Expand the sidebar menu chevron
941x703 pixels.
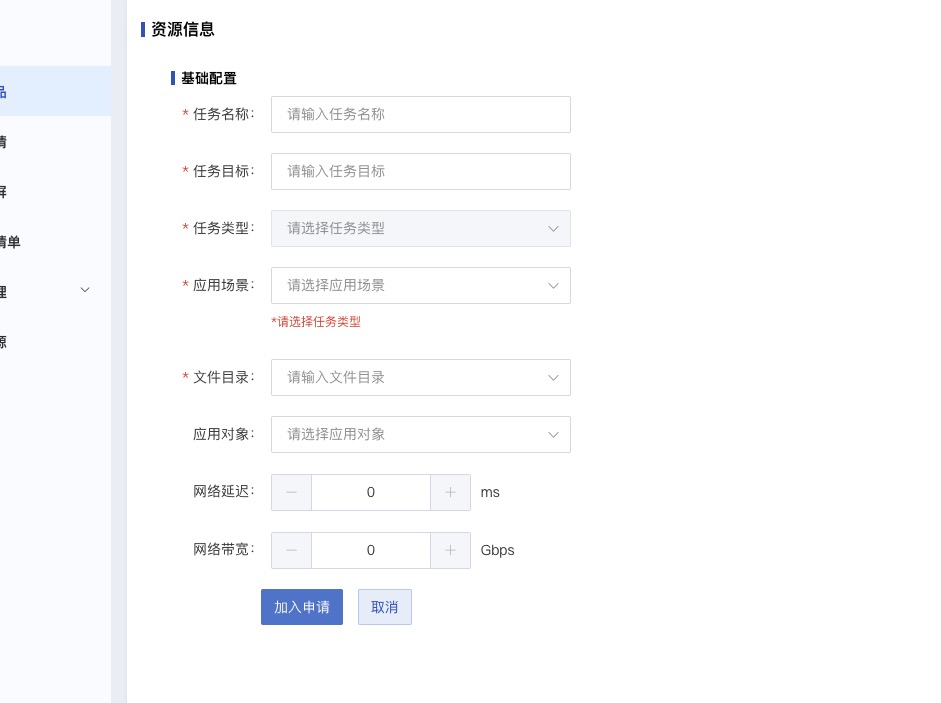tap(85, 290)
